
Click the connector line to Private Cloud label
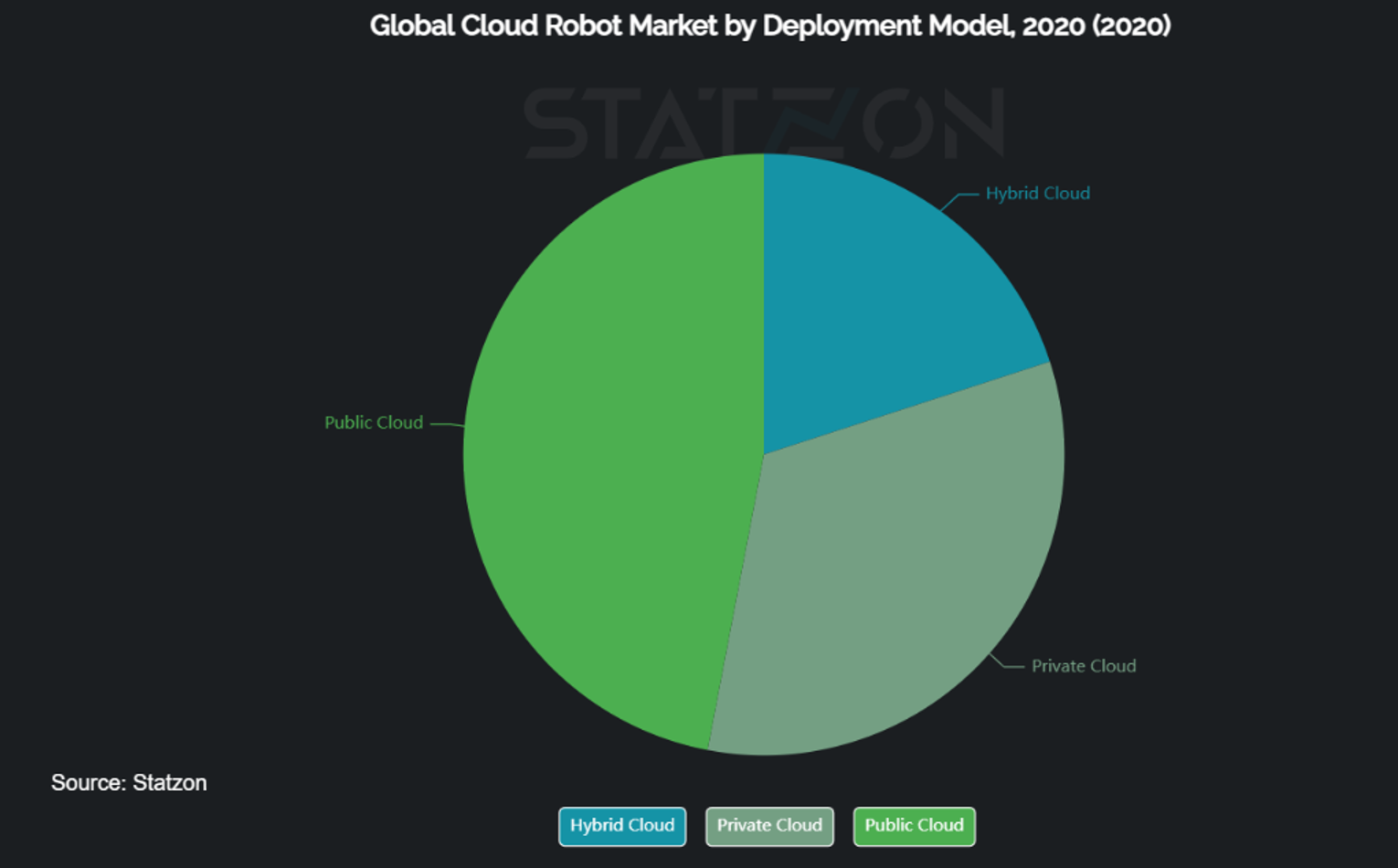[x=1006, y=665]
